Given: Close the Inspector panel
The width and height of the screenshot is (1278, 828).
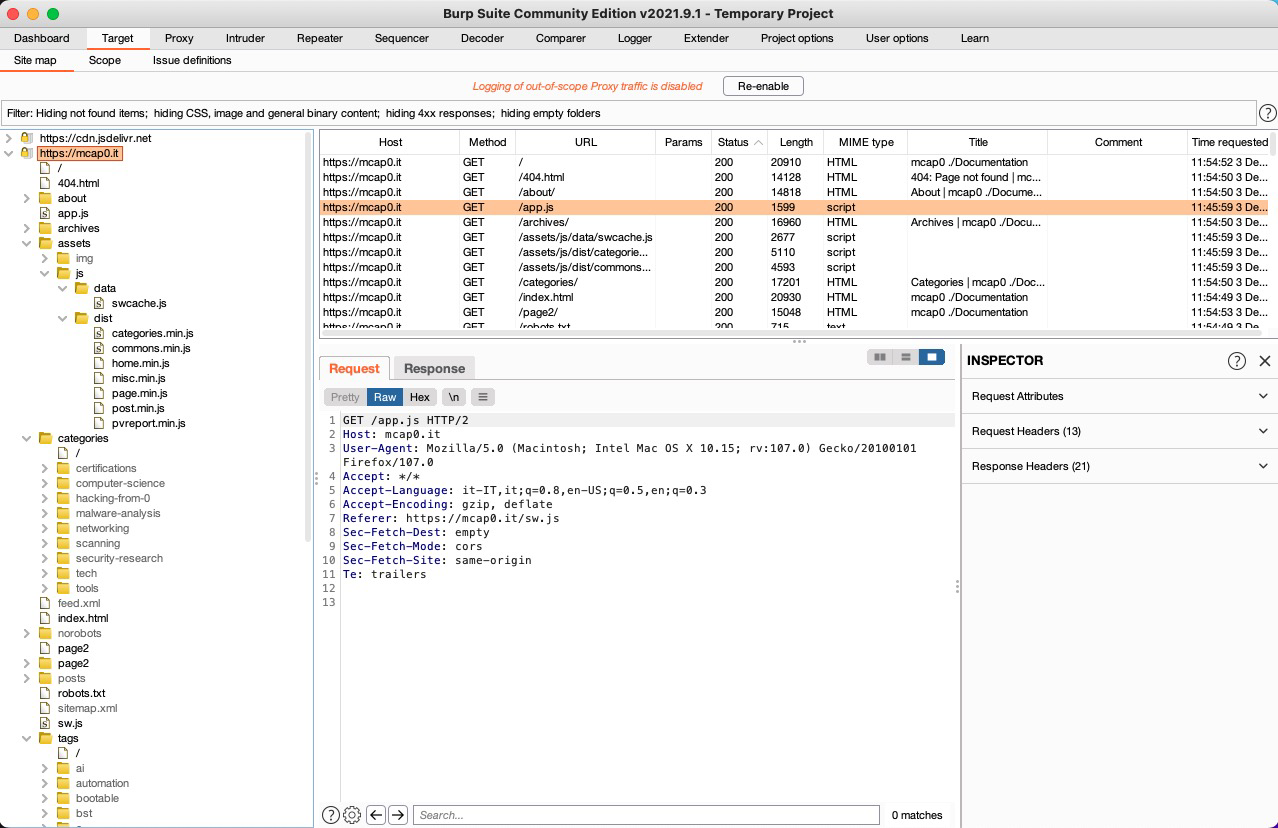Looking at the screenshot, I should pyautogui.click(x=1265, y=361).
